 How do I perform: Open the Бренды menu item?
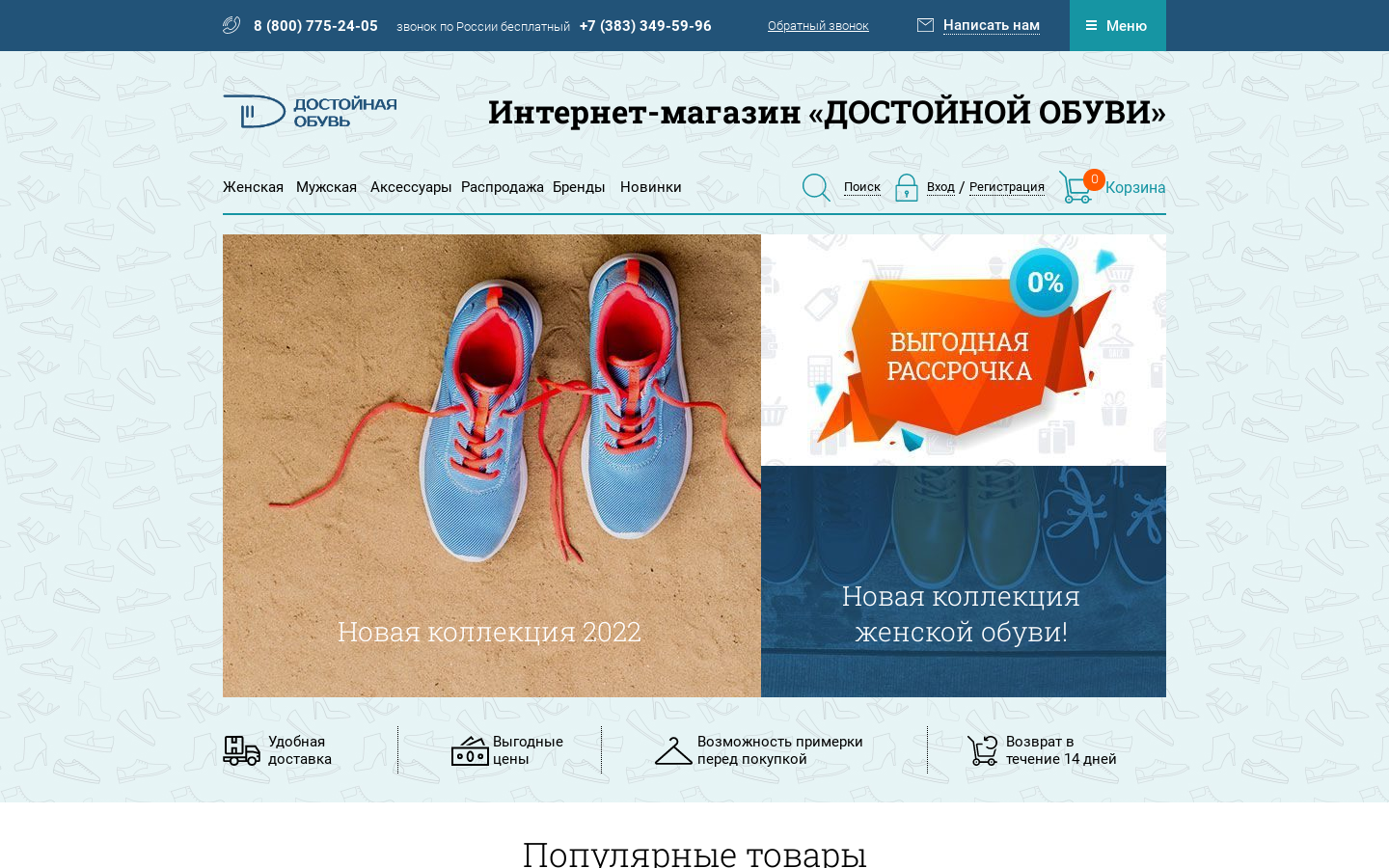click(579, 187)
